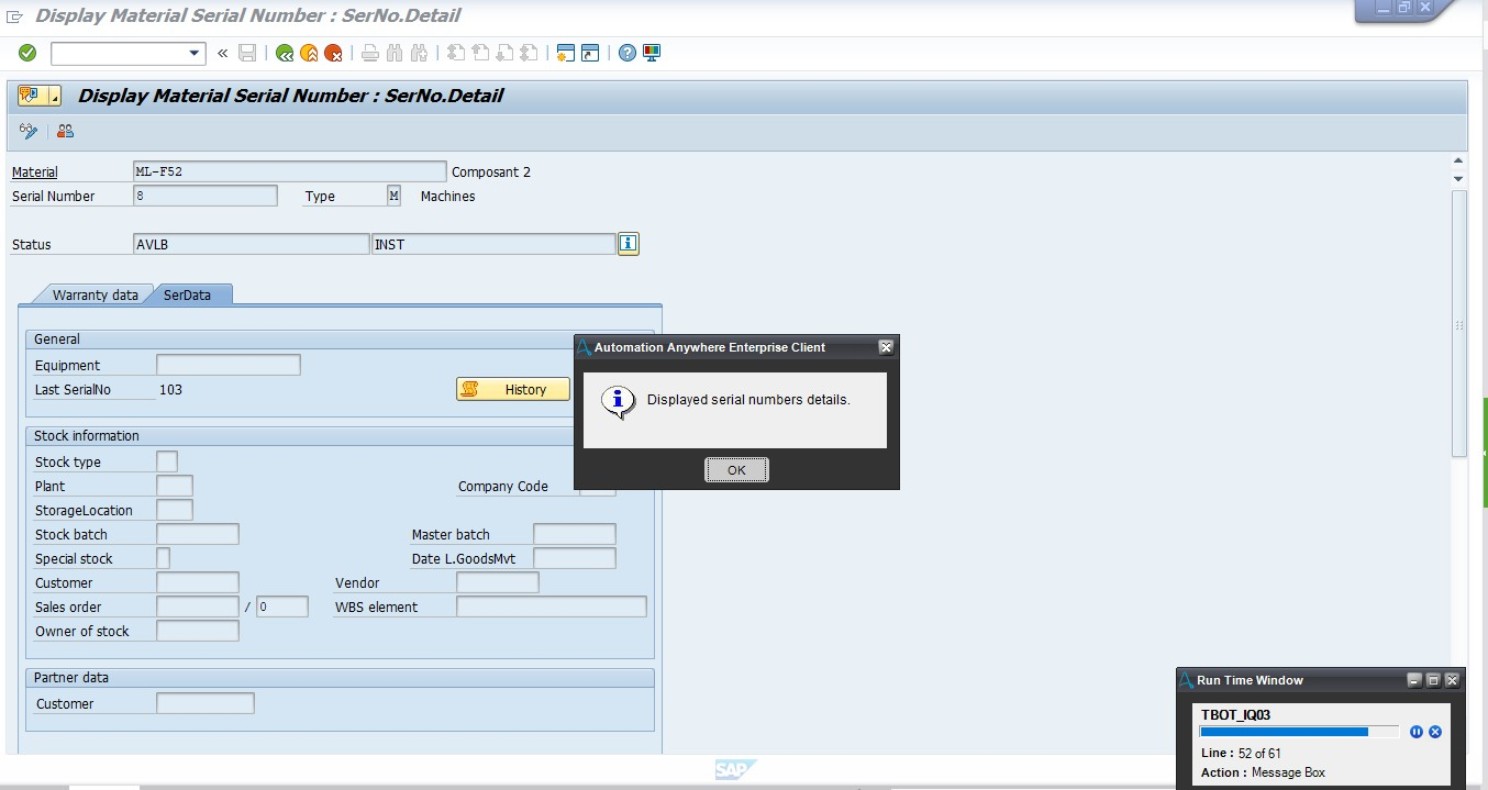Click the Stock information Customer field
This screenshot has width=1488, height=790.
pos(198,582)
